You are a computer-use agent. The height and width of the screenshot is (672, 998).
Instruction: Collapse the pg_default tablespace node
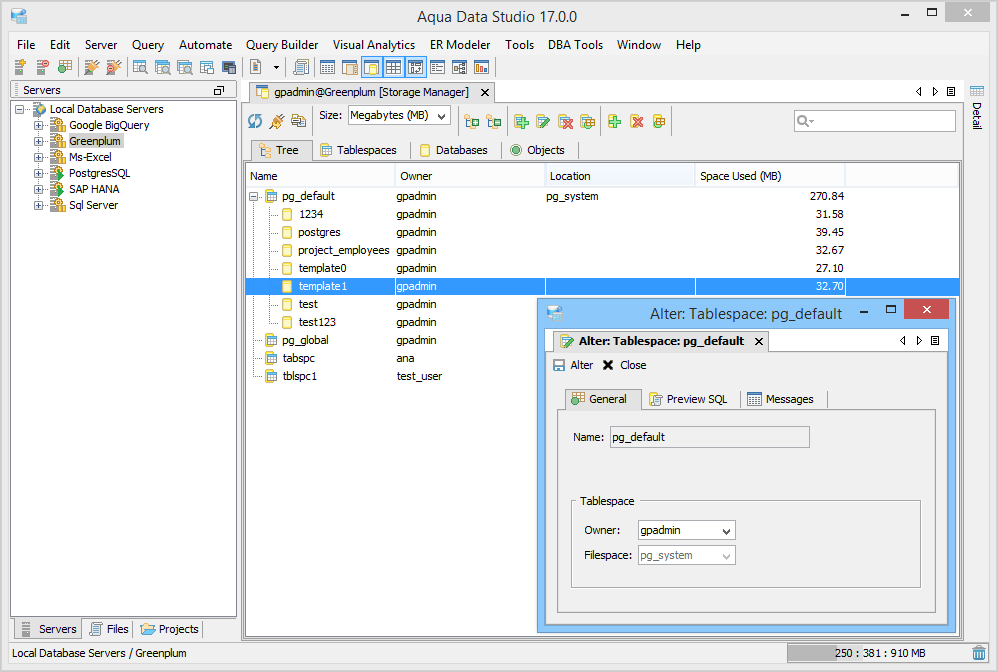(x=253, y=197)
